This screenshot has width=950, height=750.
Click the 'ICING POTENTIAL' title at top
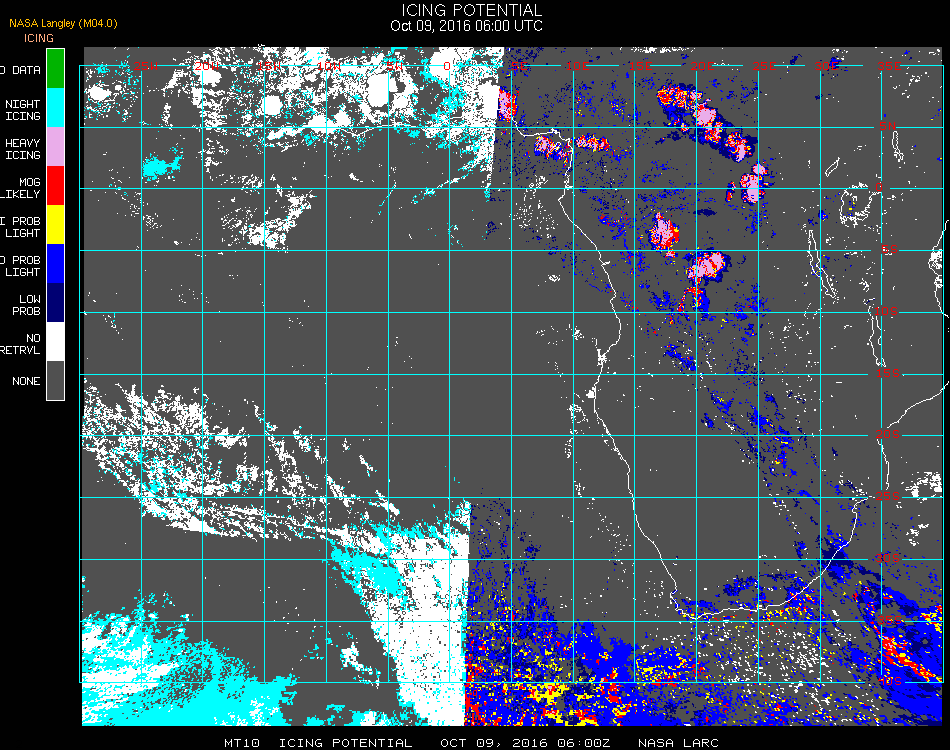(x=471, y=10)
